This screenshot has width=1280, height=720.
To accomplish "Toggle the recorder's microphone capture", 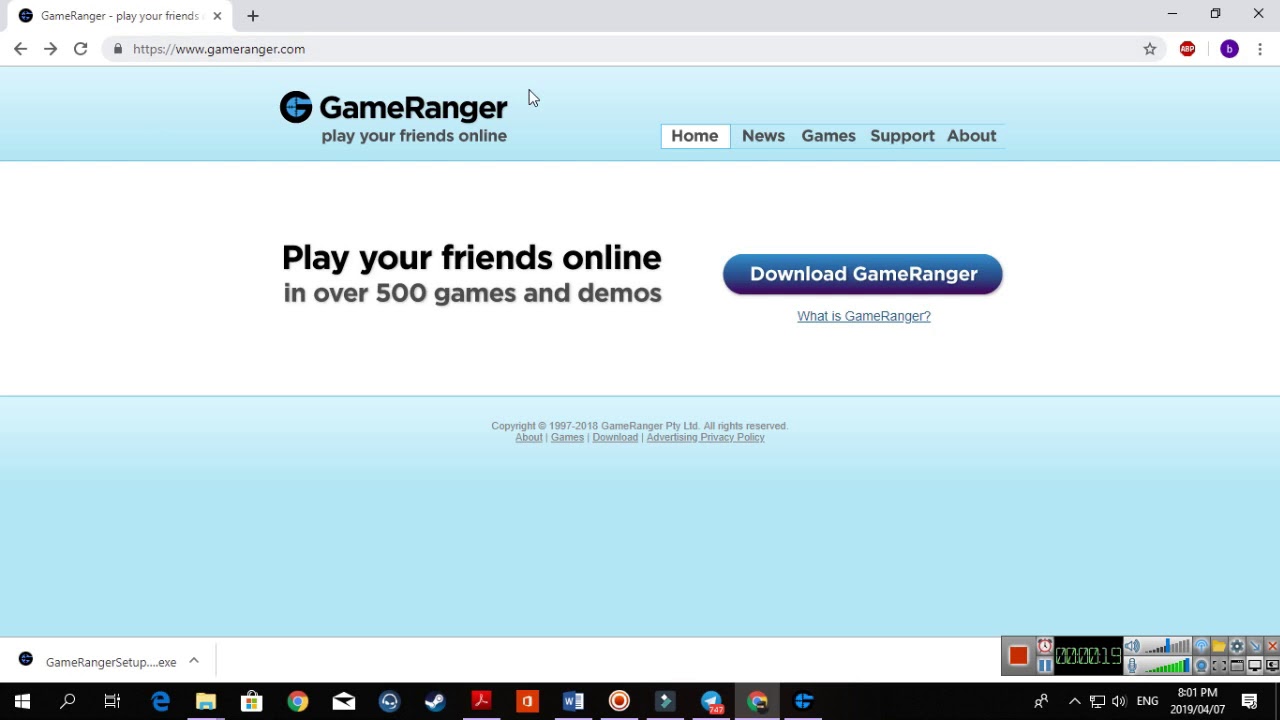I will (x=1132, y=665).
